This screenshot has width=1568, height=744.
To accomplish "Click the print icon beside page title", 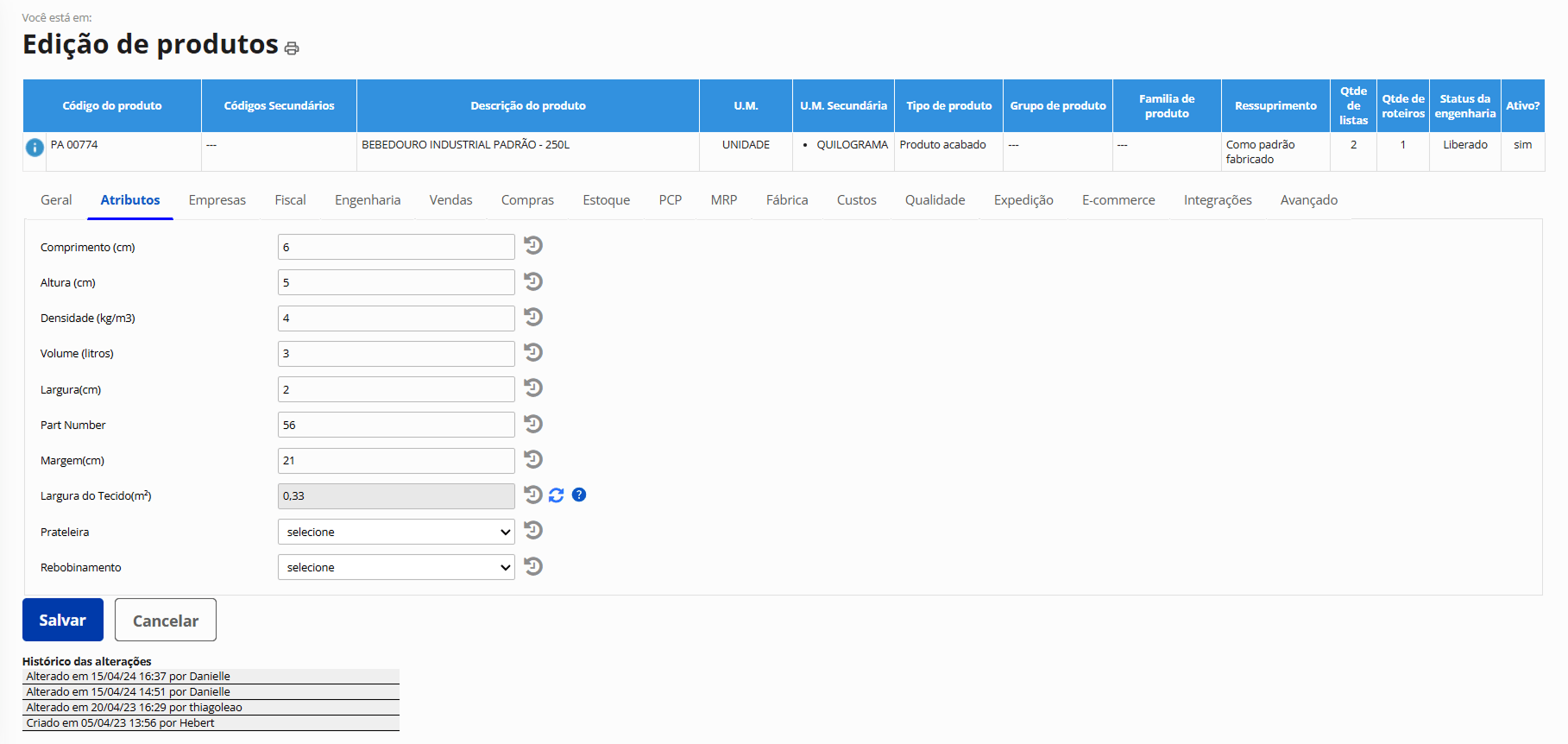I will (x=292, y=48).
